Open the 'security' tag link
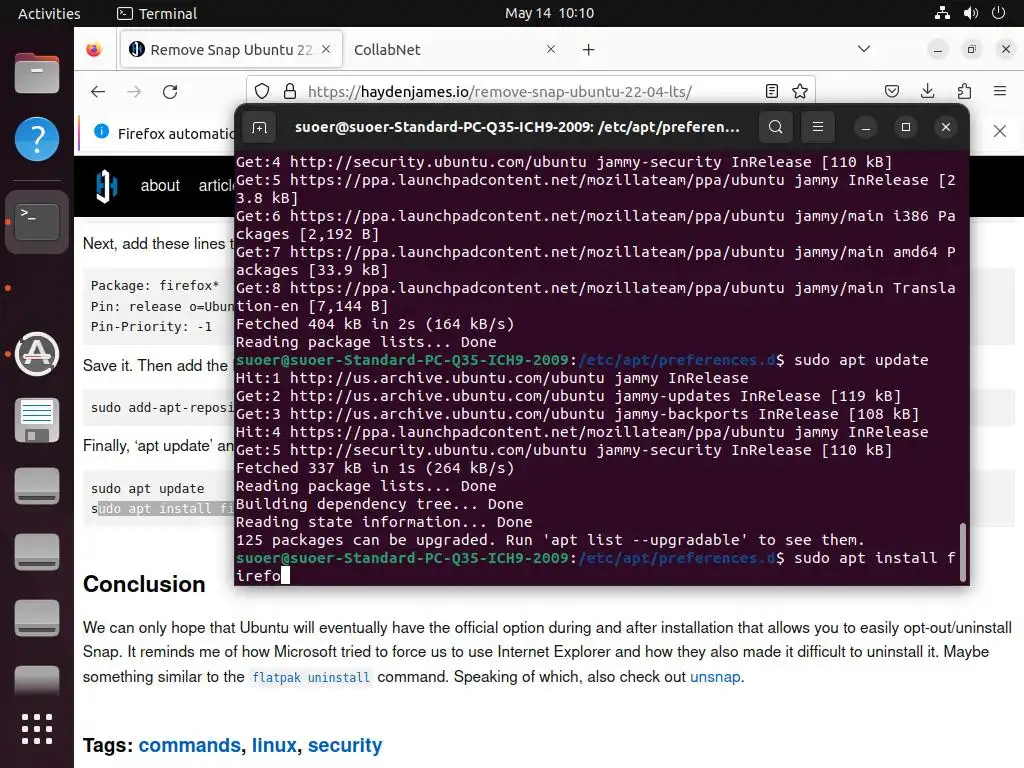Image resolution: width=1024 pixels, height=768 pixels. pyautogui.click(x=345, y=745)
